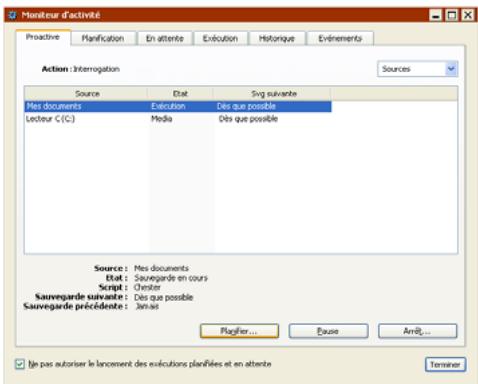
Task: Click the 'Sauvegarde en cours' status text
Action: pos(171,278)
